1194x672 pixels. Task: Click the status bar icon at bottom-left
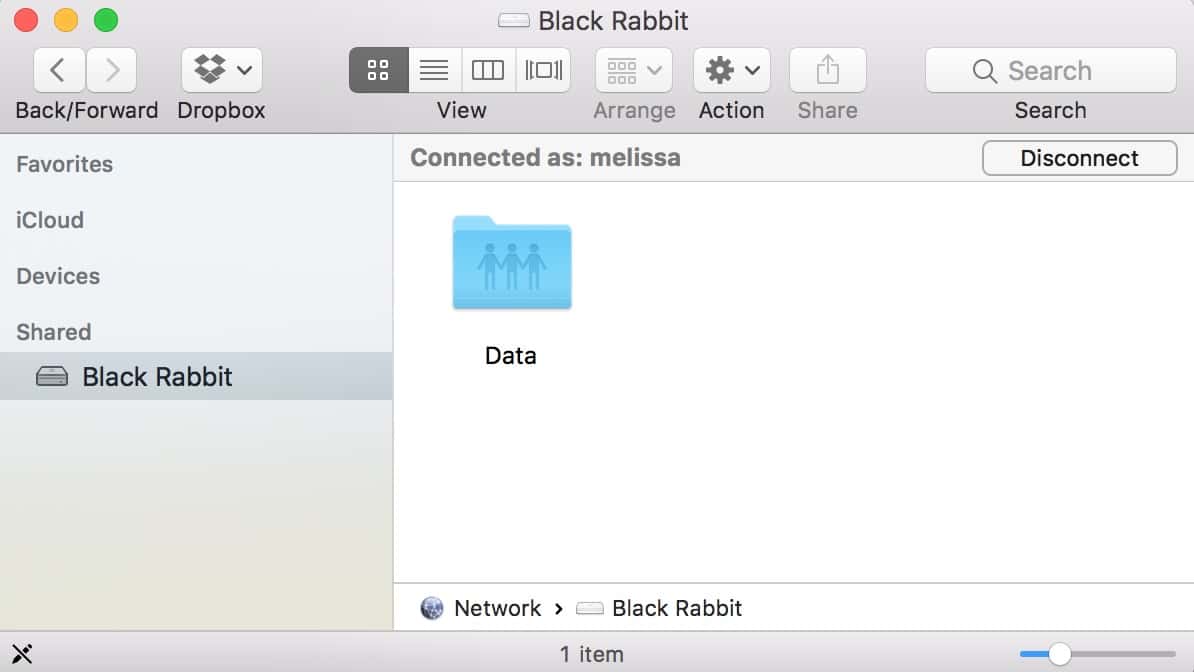click(22, 655)
